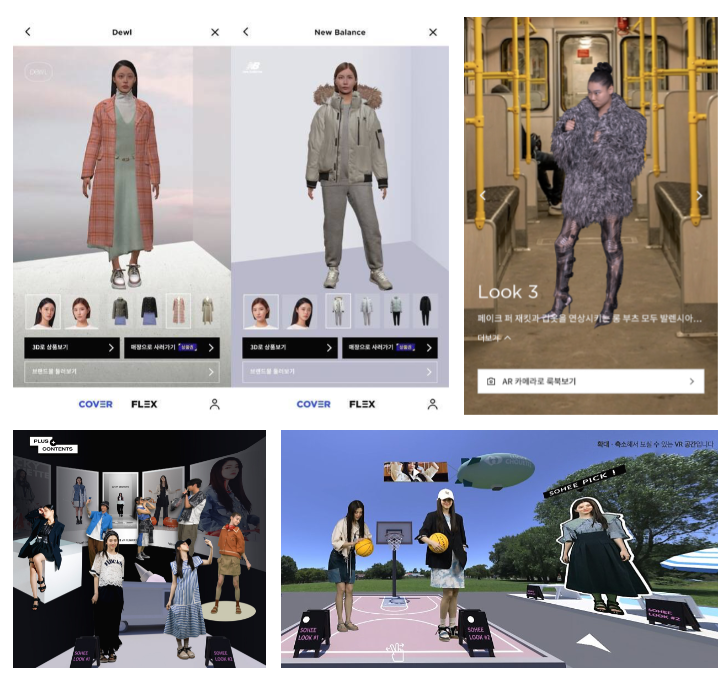This screenshot has height=673, width=722.
Task: Tap the New Balance screen title
Action: coord(340,32)
